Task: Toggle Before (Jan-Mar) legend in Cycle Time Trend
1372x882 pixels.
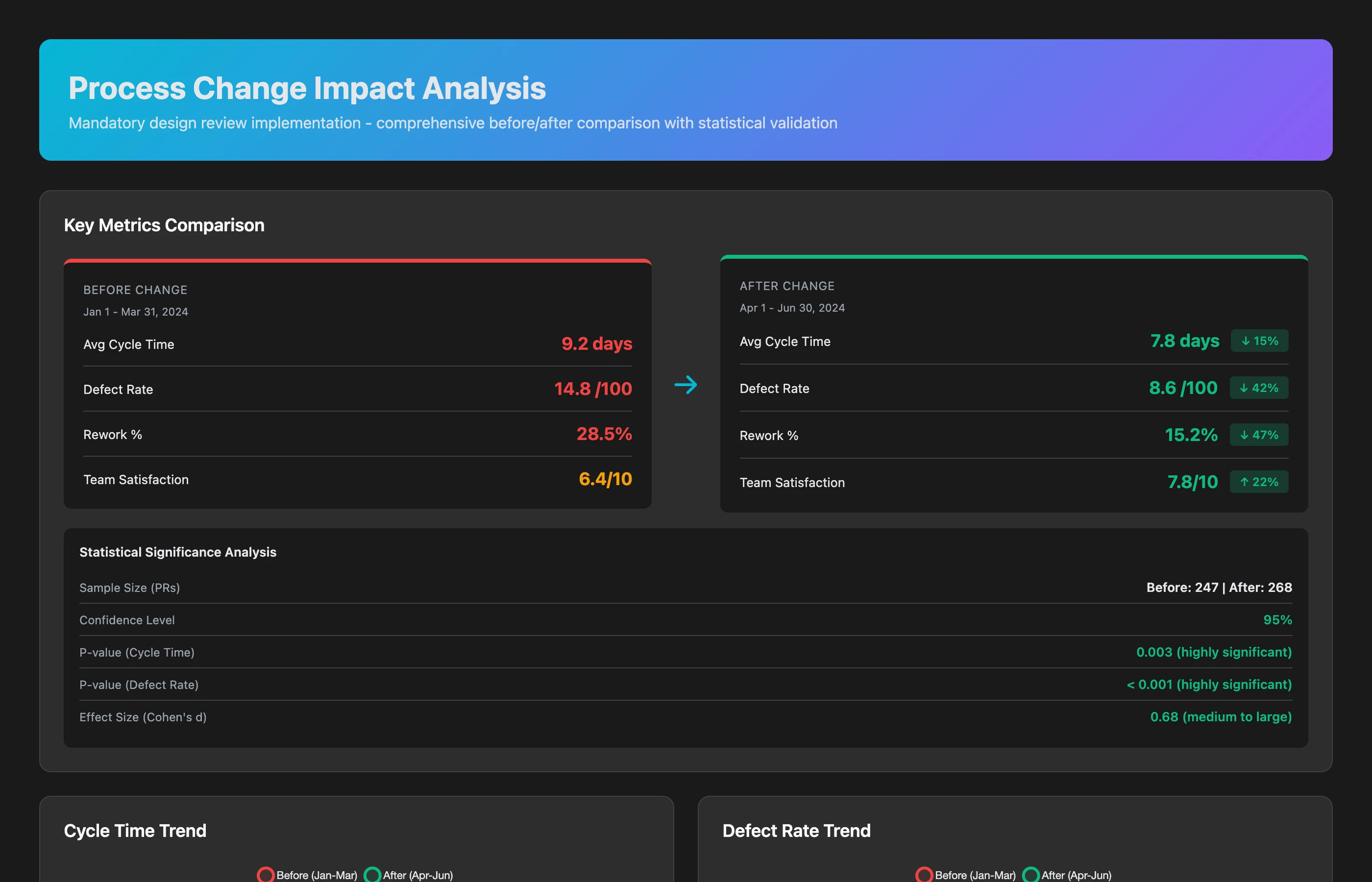Action: [x=308, y=875]
